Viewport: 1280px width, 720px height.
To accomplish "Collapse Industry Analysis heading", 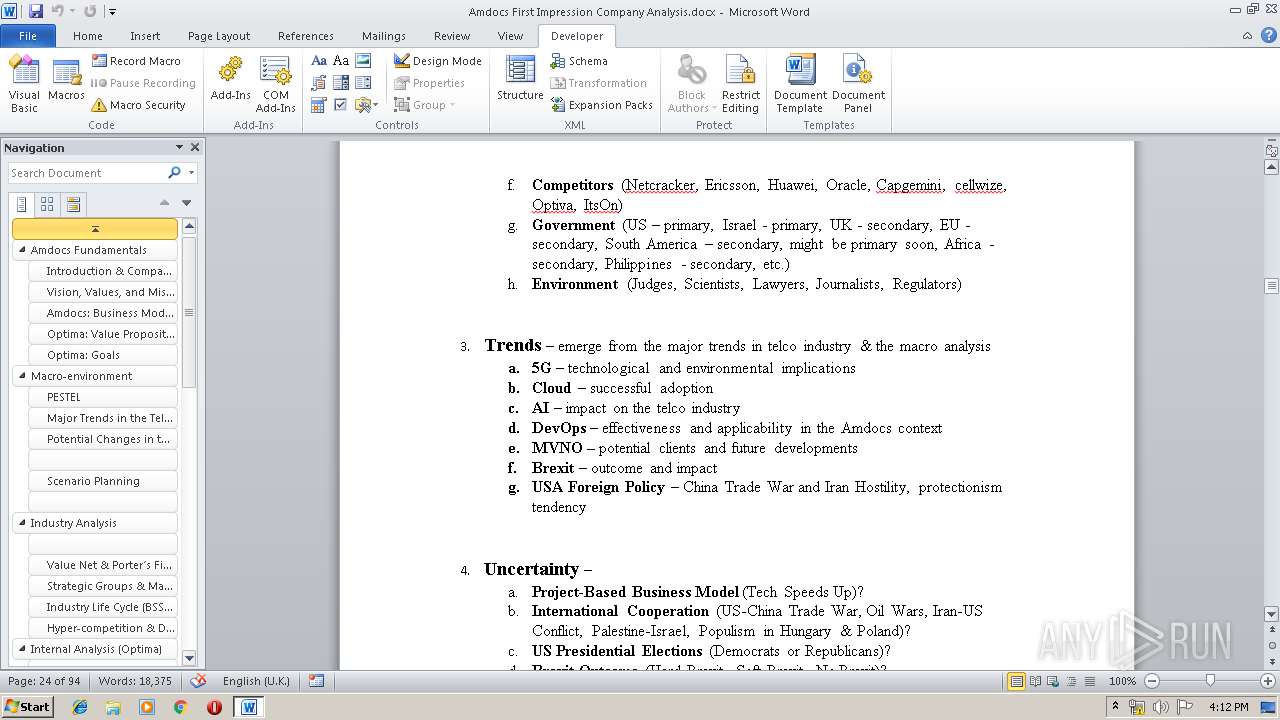I will [22, 523].
